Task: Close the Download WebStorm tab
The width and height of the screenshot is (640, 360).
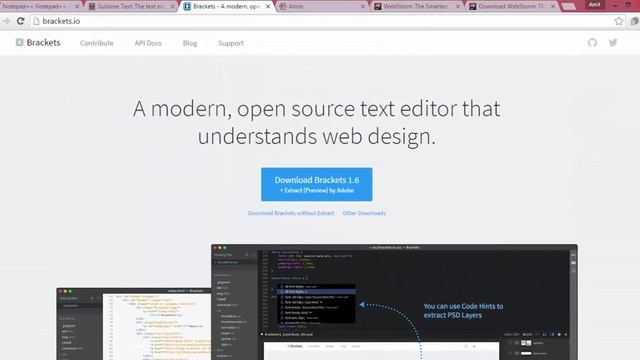Action: tap(553, 7)
